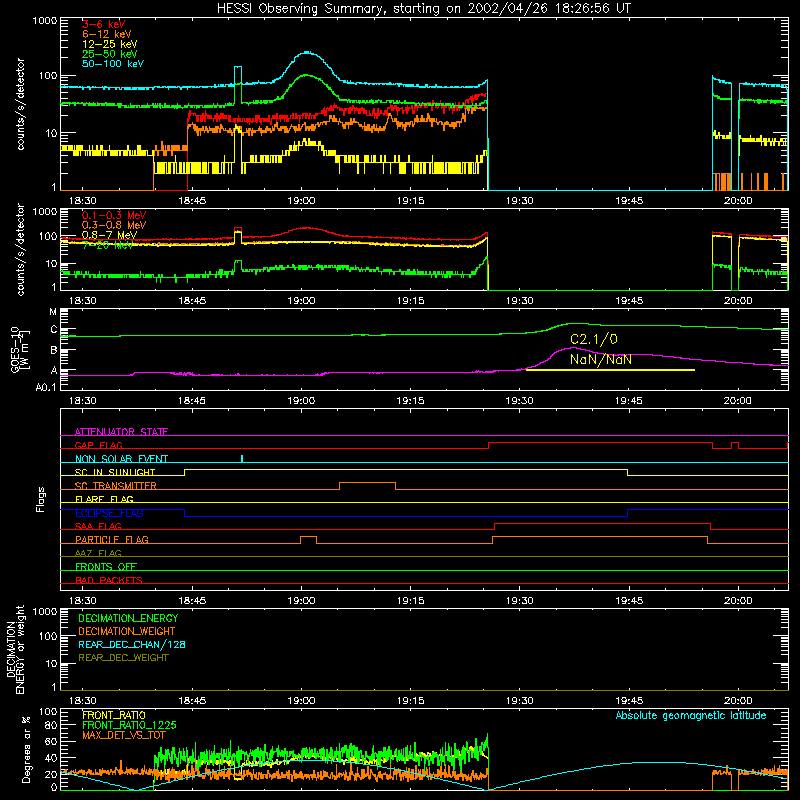The width and height of the screenshot is (800, 800).
Task: Select the Degrees or % axis label
Action: pyautogui.click(x=26, y=749)
